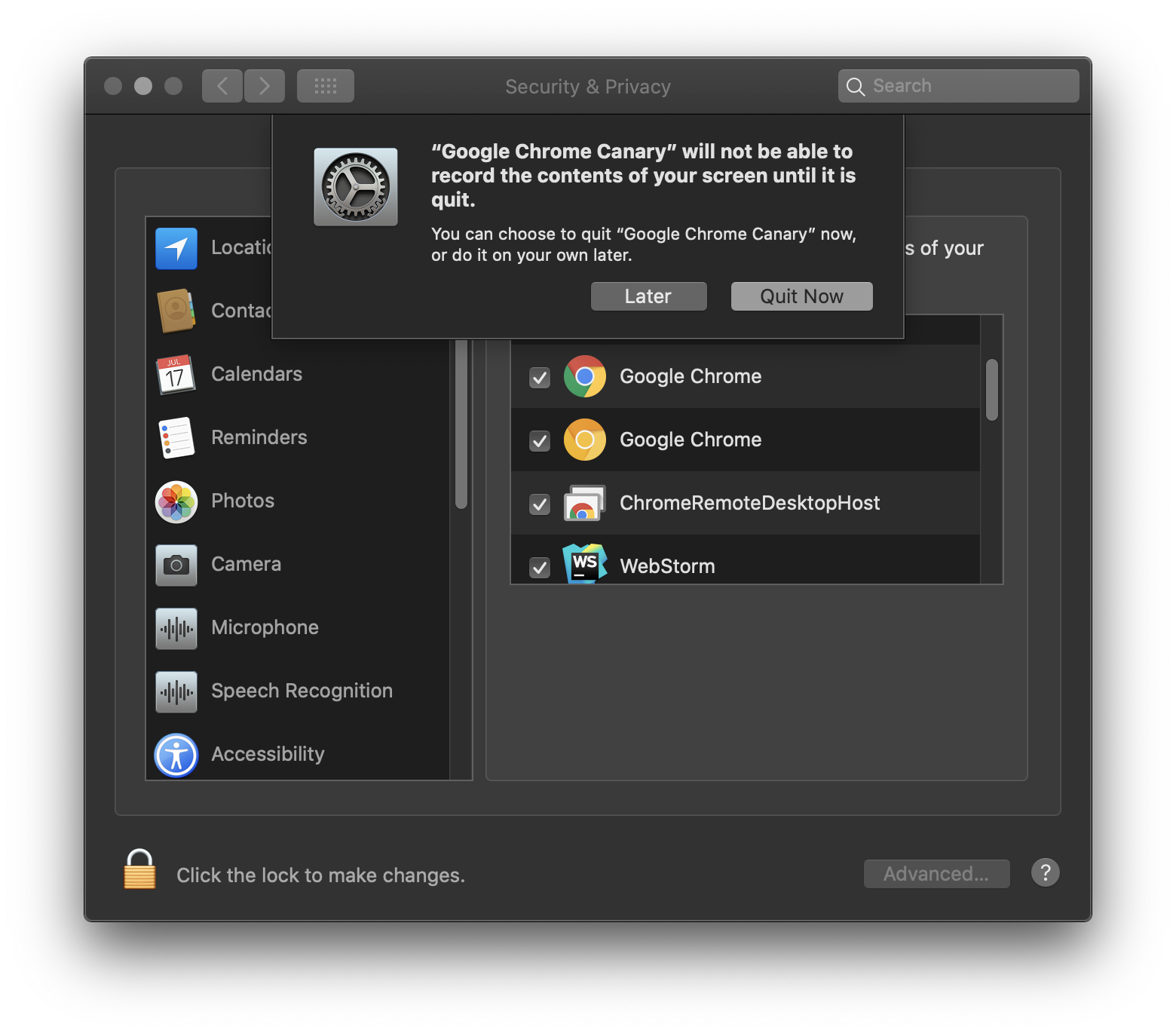Image resolution: width=1176 pixels, height=1033 pixels.
Task: Click the bold Chrome Canary warning heading
Action: [644, 176]
